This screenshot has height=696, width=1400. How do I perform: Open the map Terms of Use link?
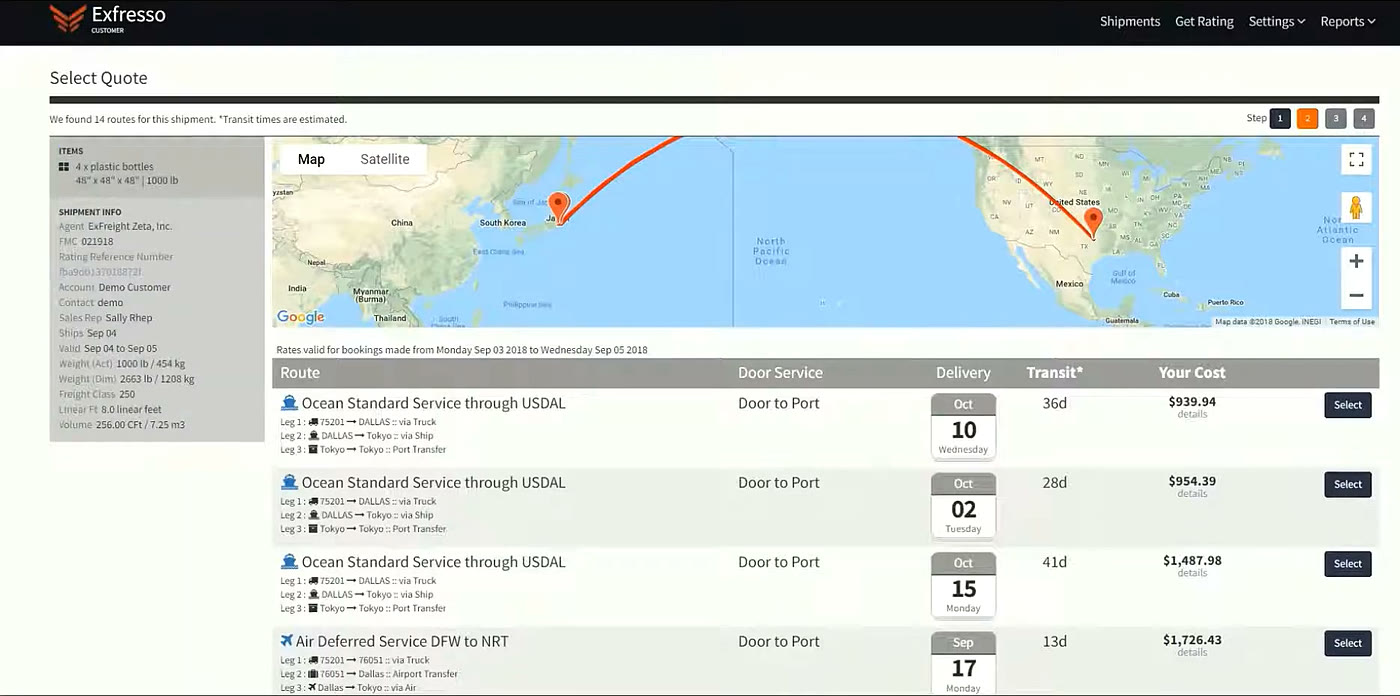1352,322
